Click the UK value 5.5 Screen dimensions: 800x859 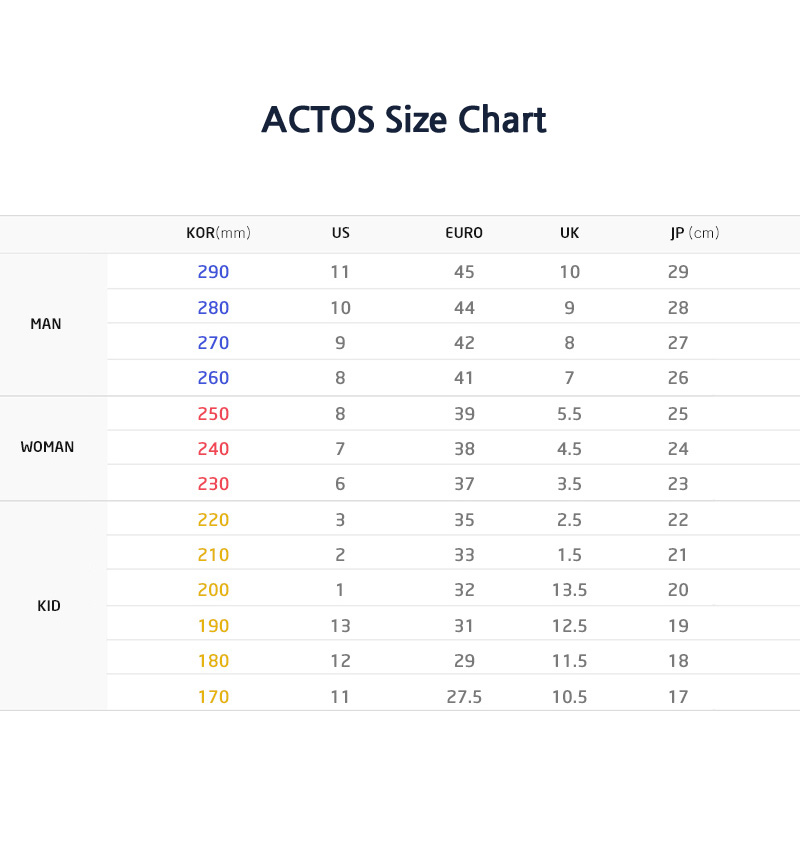(569, 414)
